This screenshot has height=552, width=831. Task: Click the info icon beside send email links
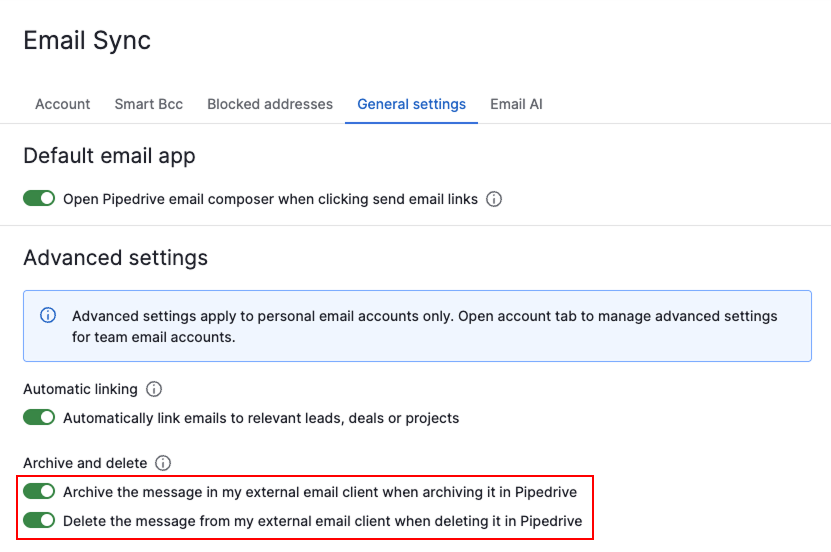click(x=494, y=199)
